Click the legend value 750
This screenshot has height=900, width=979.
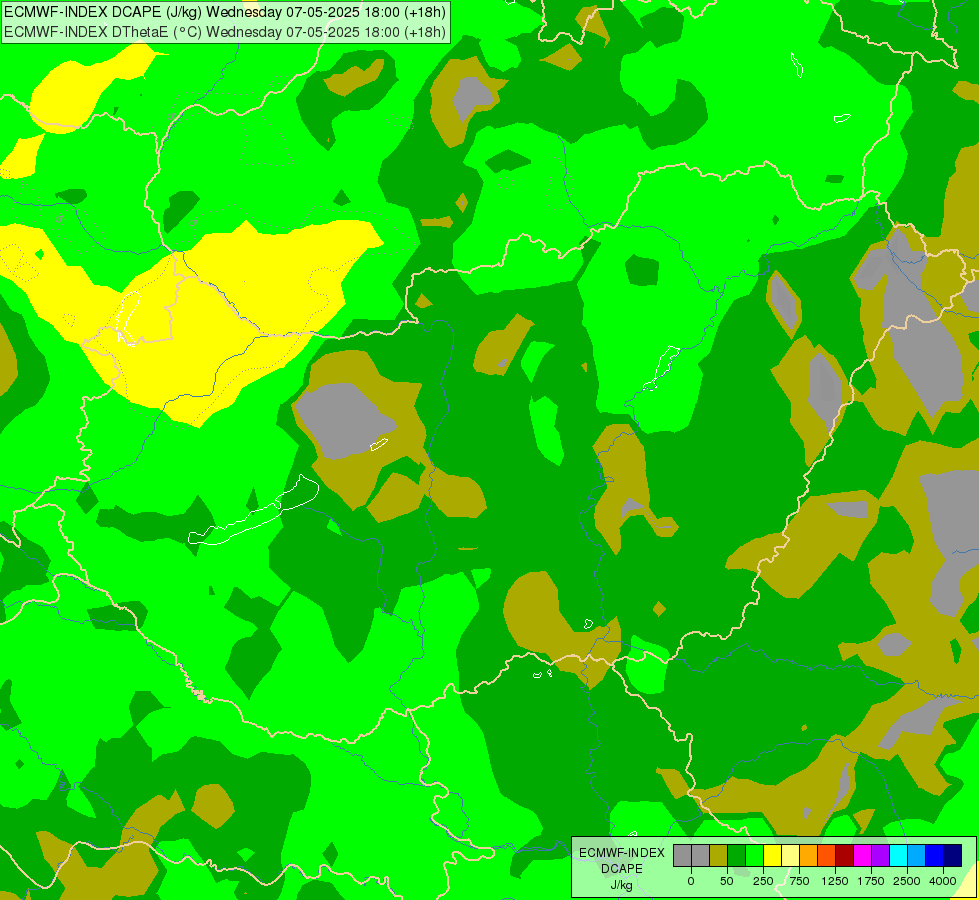click(799, 881)
